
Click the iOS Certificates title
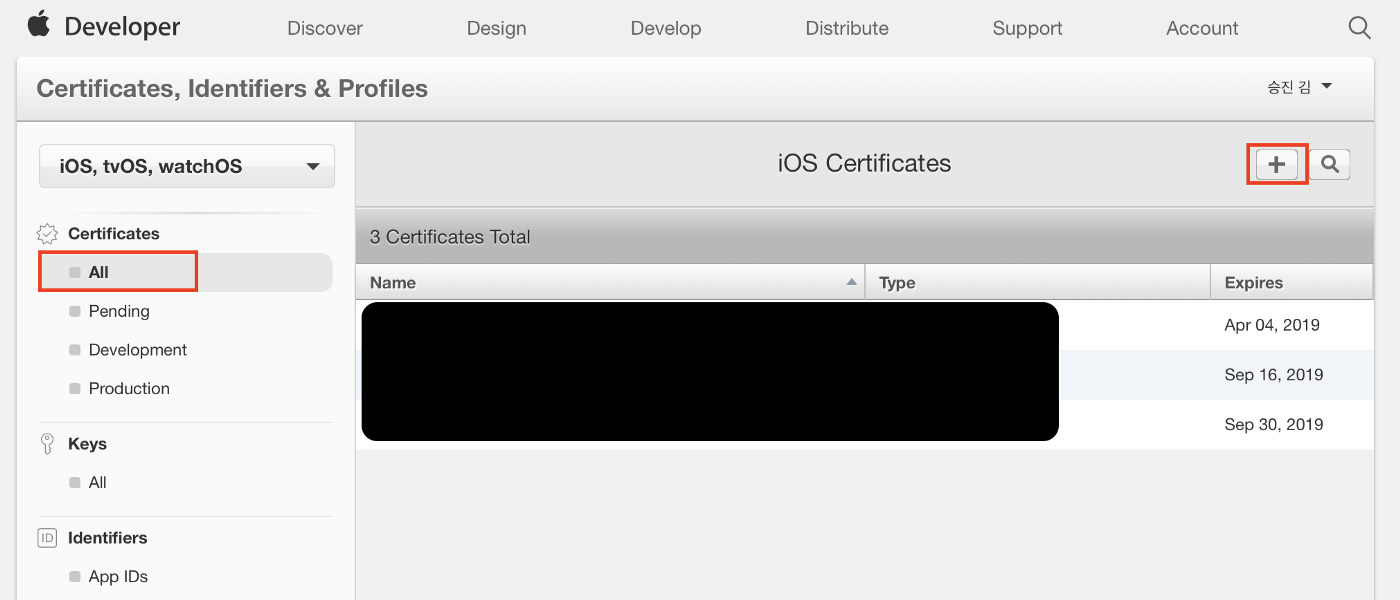coord(864,163)
